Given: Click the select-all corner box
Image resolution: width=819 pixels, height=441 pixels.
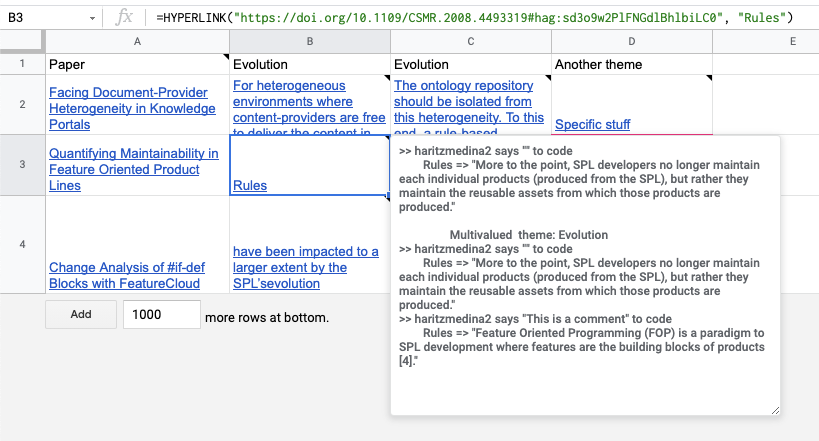Looking at the screenshot, I should [22, 41].
